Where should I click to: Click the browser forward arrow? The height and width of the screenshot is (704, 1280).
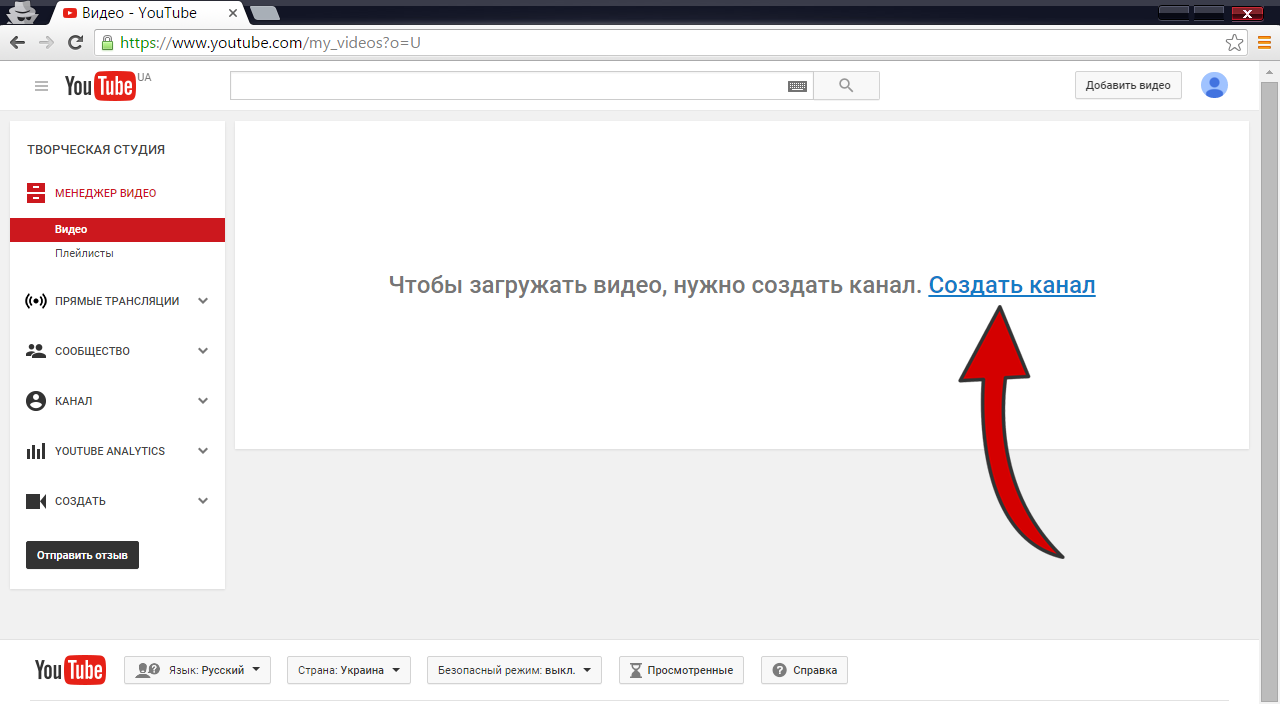click(46, 42)
